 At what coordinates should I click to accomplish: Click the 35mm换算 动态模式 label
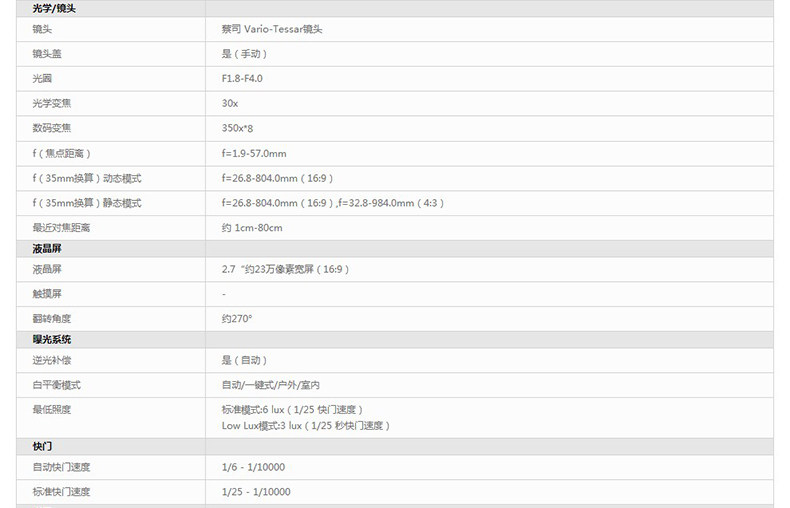pos(87,178)
